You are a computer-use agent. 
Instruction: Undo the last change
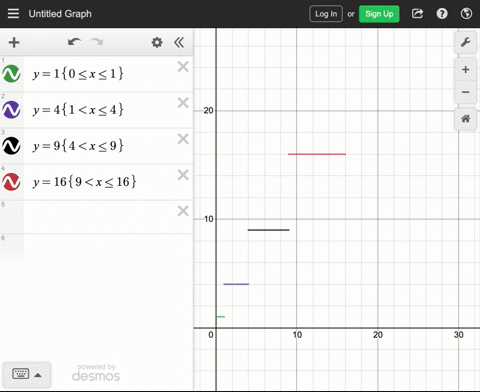click(74, 42)
